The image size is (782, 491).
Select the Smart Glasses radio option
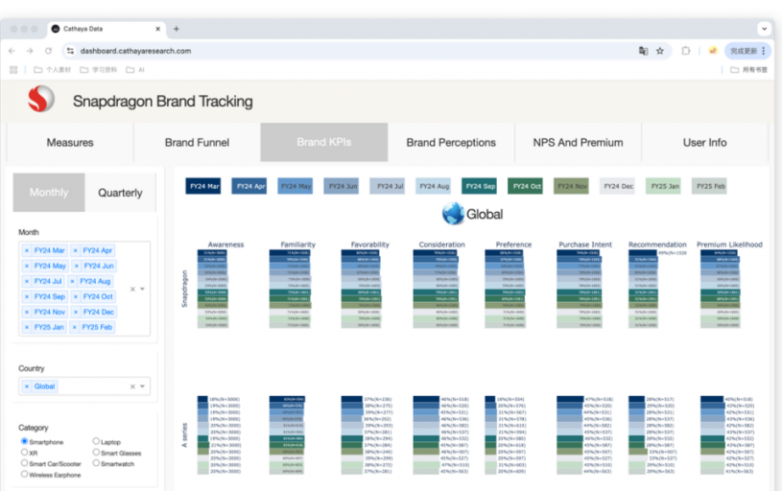coord(96,452)
